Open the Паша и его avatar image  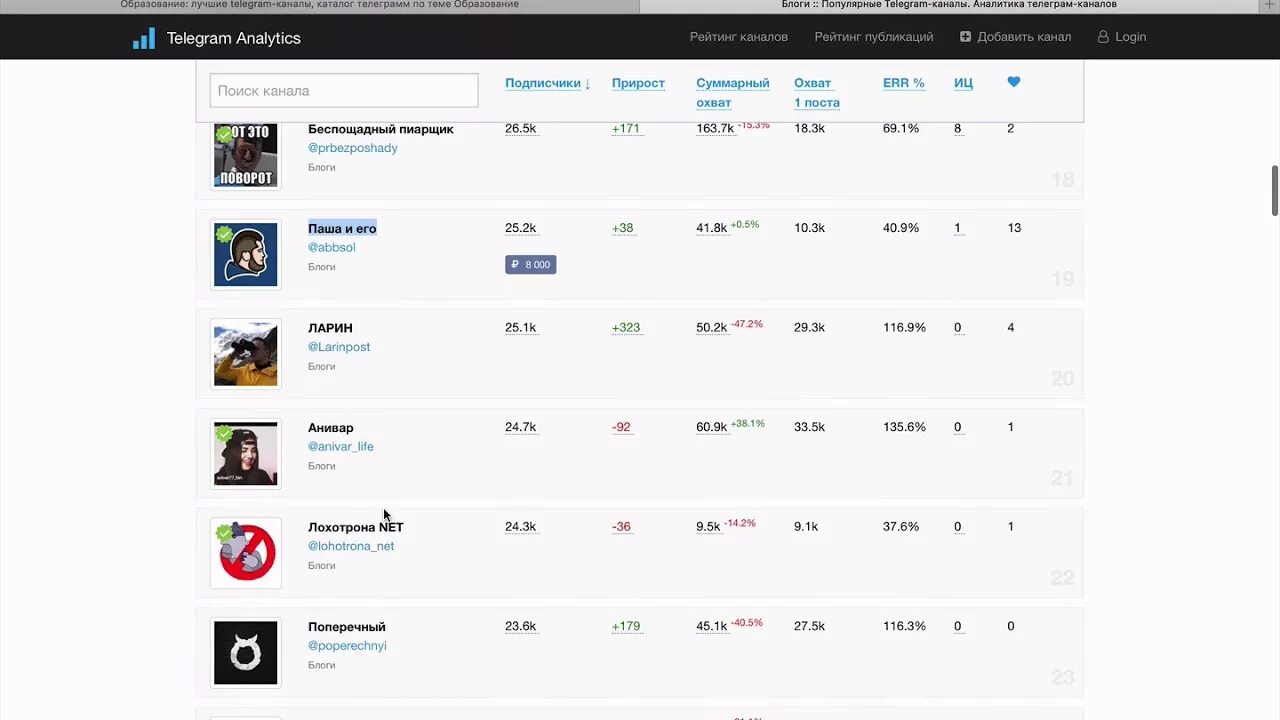[x=245, y=255]
